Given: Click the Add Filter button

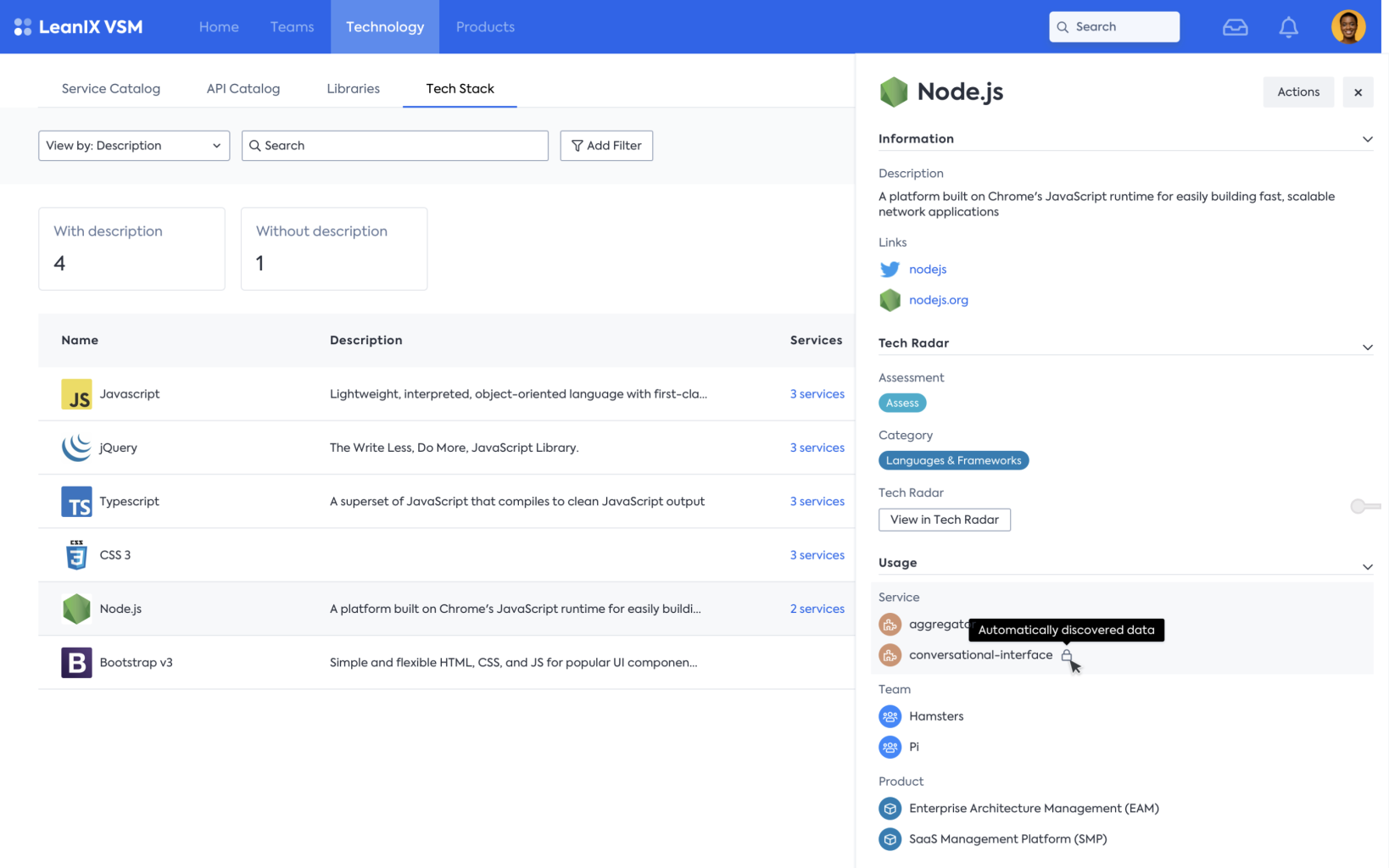Looking at the screenshot, I should (x=606, y=146).
